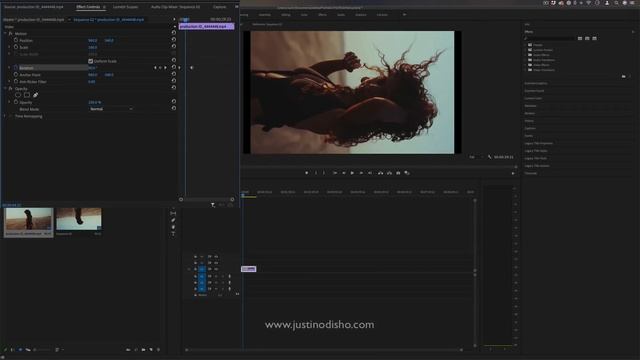Select the Type tool in the tools panel
640x360 pixels.
tap(173, 234)
